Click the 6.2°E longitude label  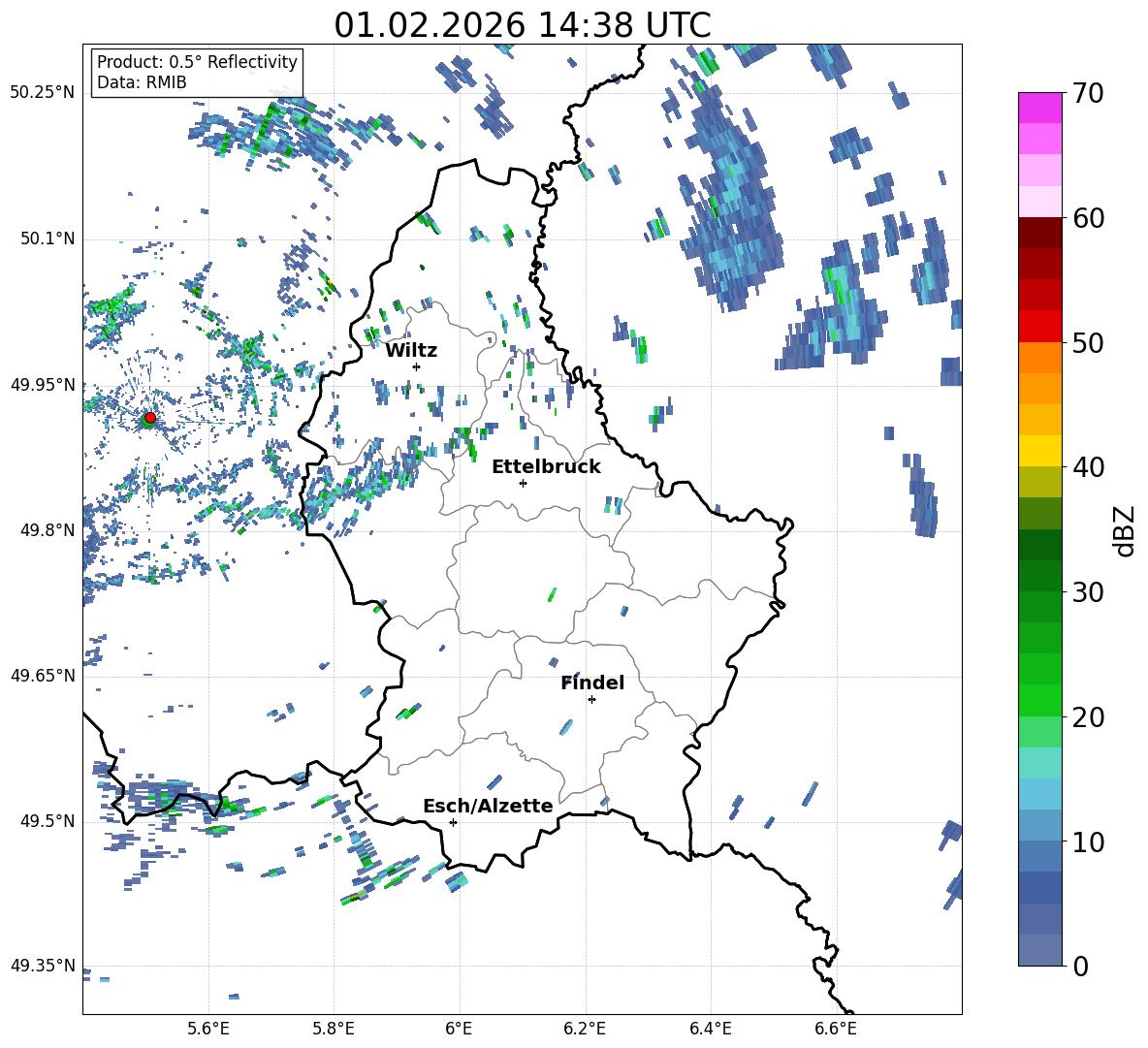pos(585,1030)
